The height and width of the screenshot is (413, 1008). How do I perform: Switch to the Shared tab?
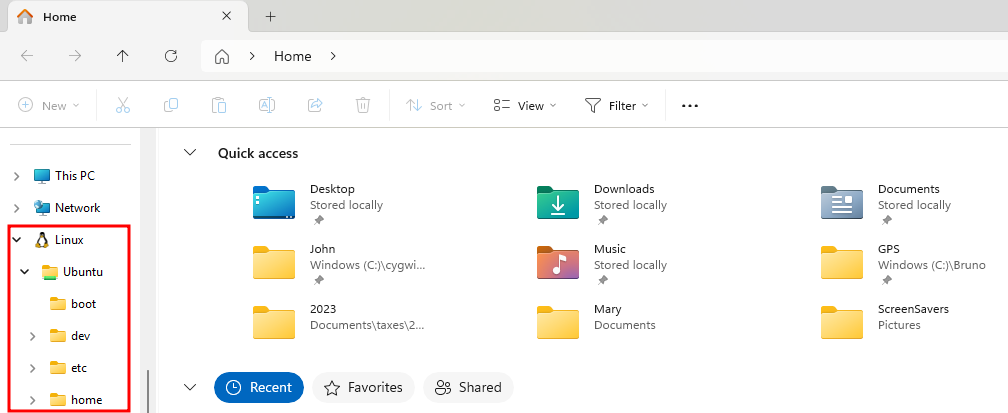pyautogui.click(x=468, y=387)
